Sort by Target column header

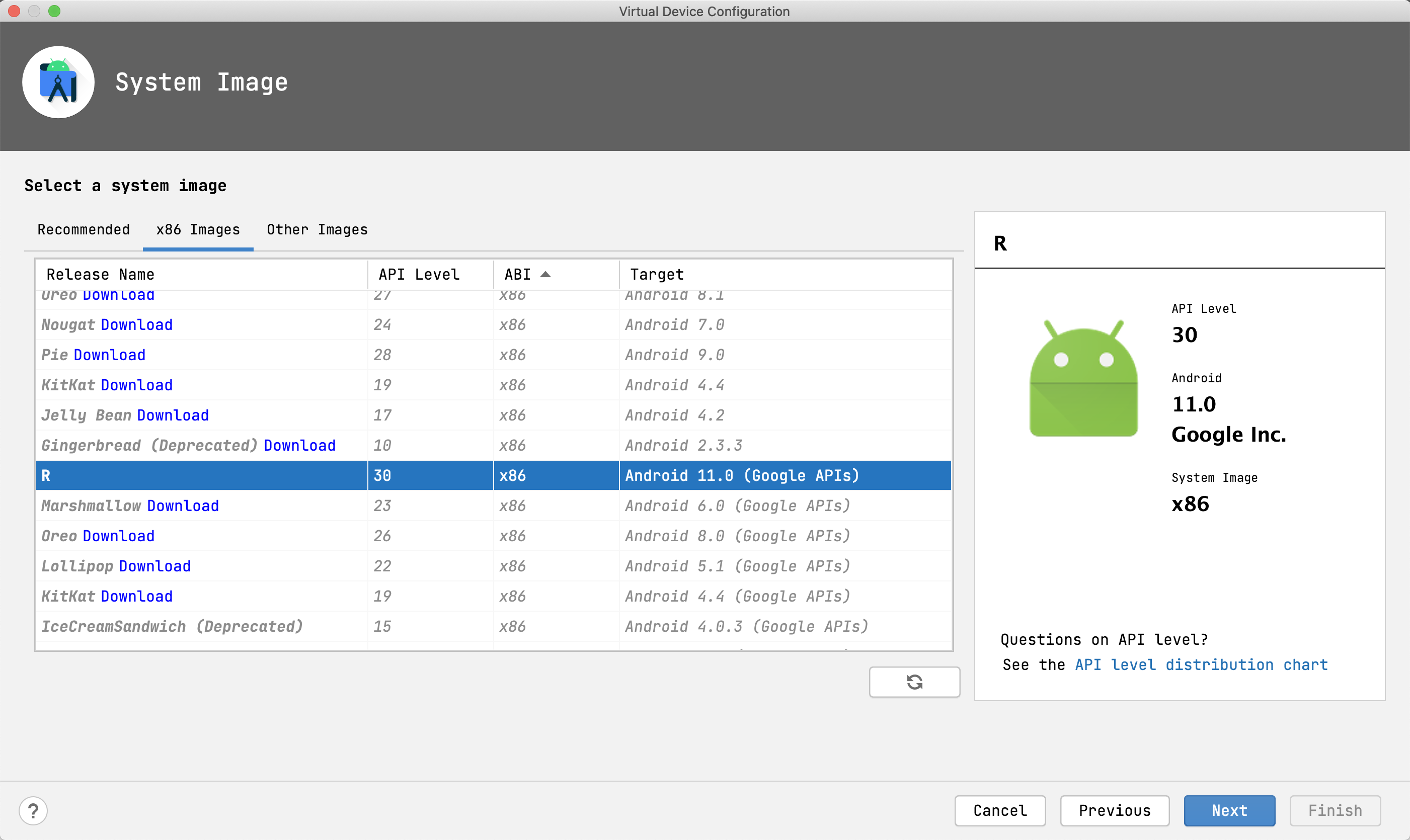pyautogui.click(x=657, y=275)
